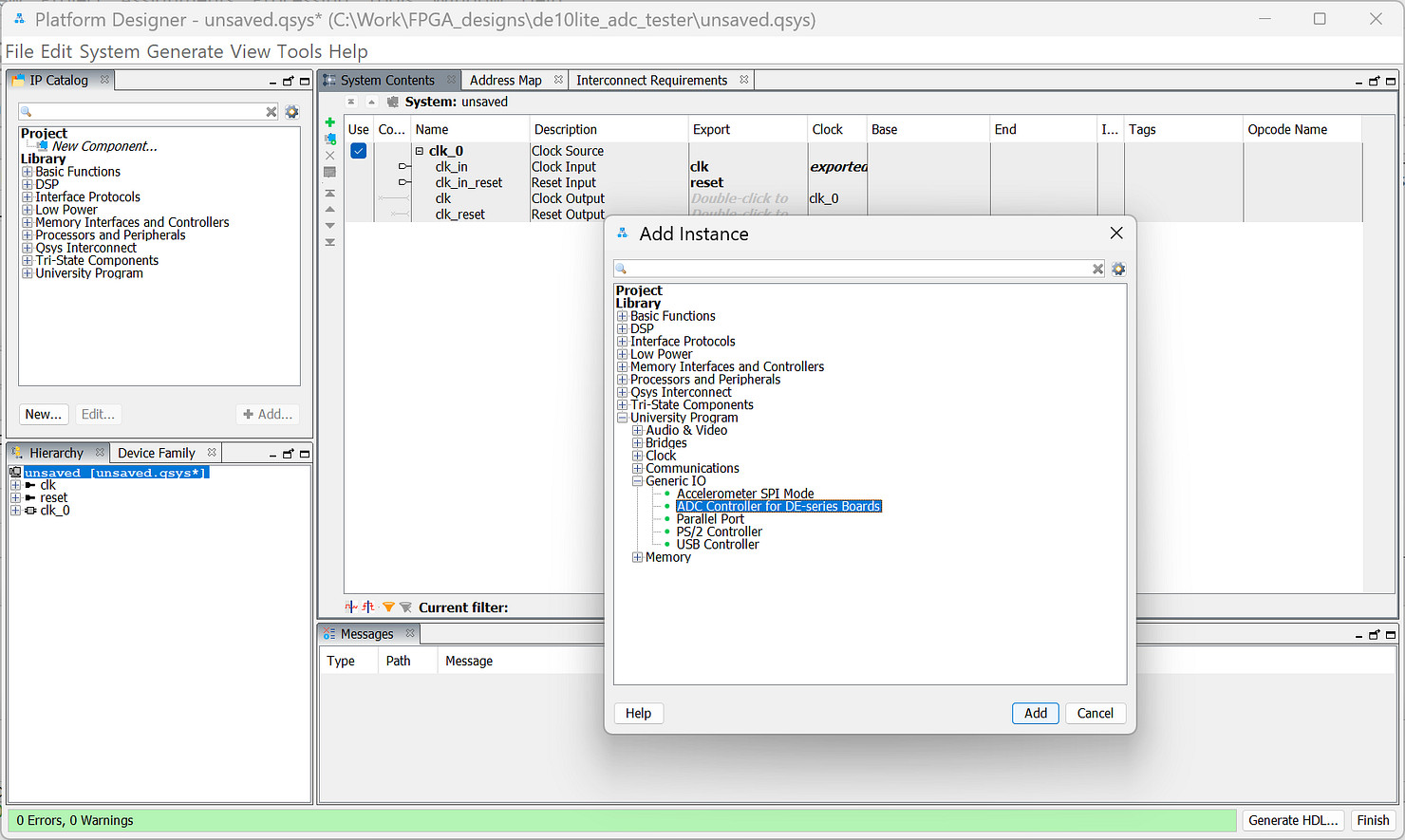Viewport: 1405px width, 840px height.
Task: Select Accelerometer SPI Mode component
Action: [744, 495]
